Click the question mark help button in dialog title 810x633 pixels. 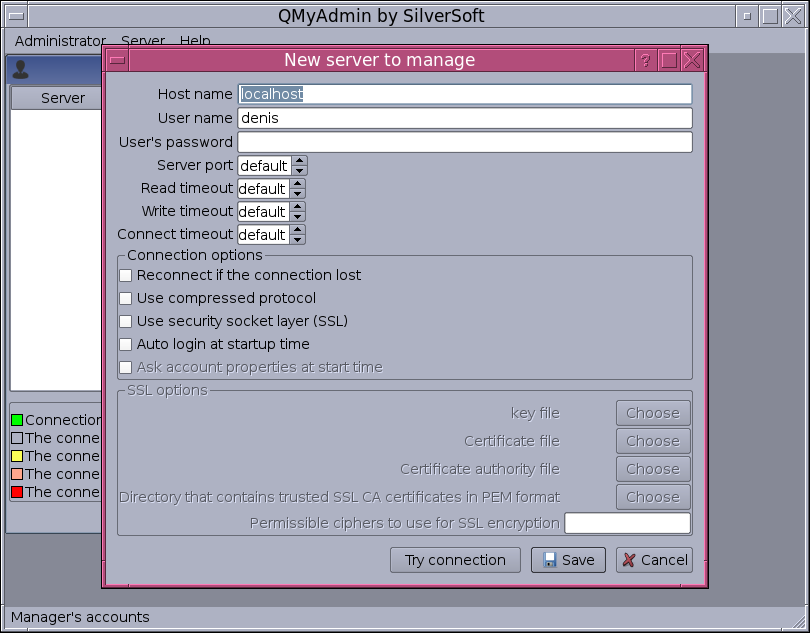[645, 60]
